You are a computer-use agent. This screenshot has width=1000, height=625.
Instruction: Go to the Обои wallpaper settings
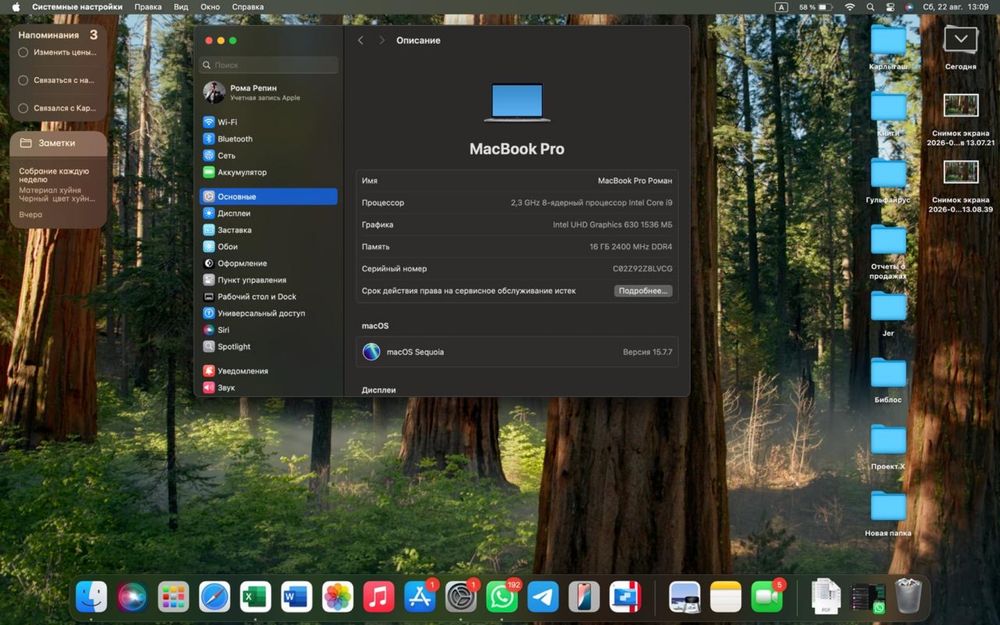pos(268,246)
